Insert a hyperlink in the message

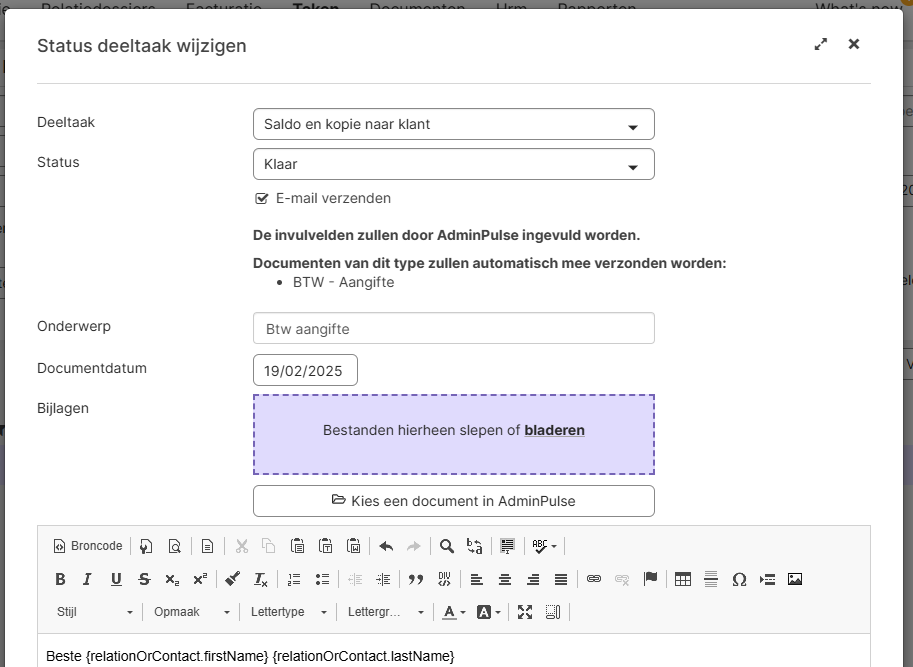(x=594, y=579)
